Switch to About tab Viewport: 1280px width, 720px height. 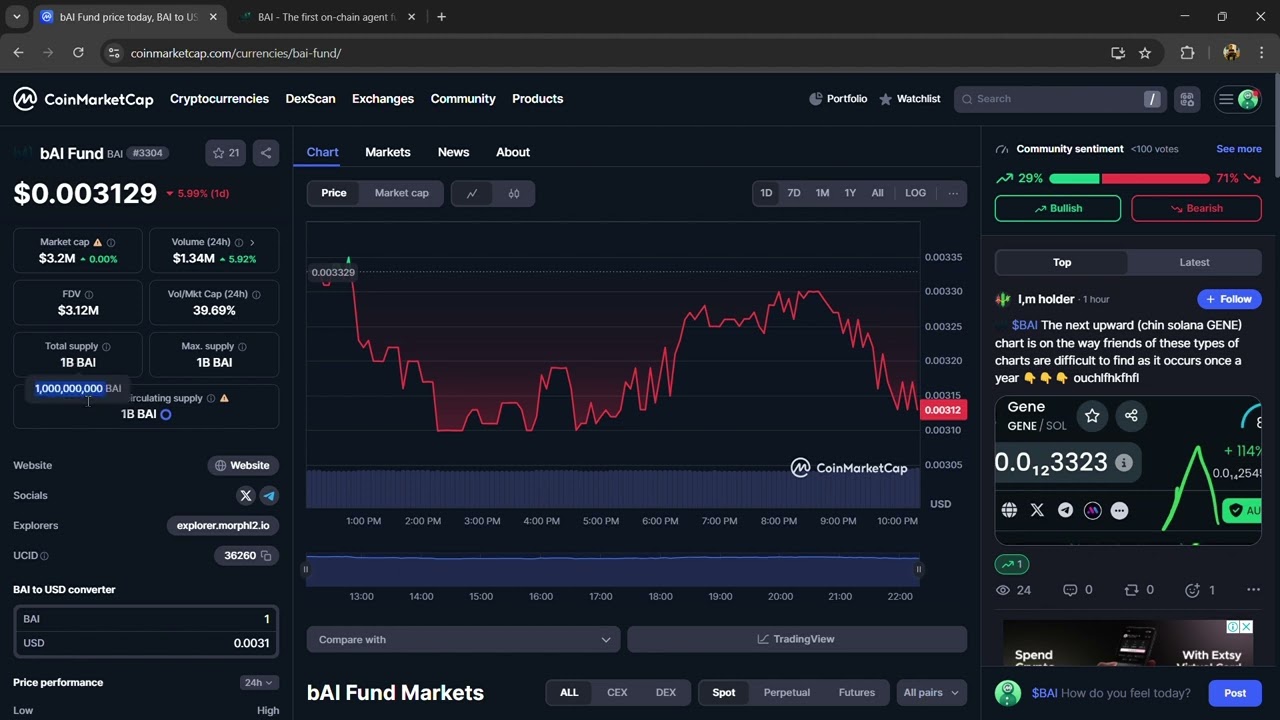click(513, 152)
